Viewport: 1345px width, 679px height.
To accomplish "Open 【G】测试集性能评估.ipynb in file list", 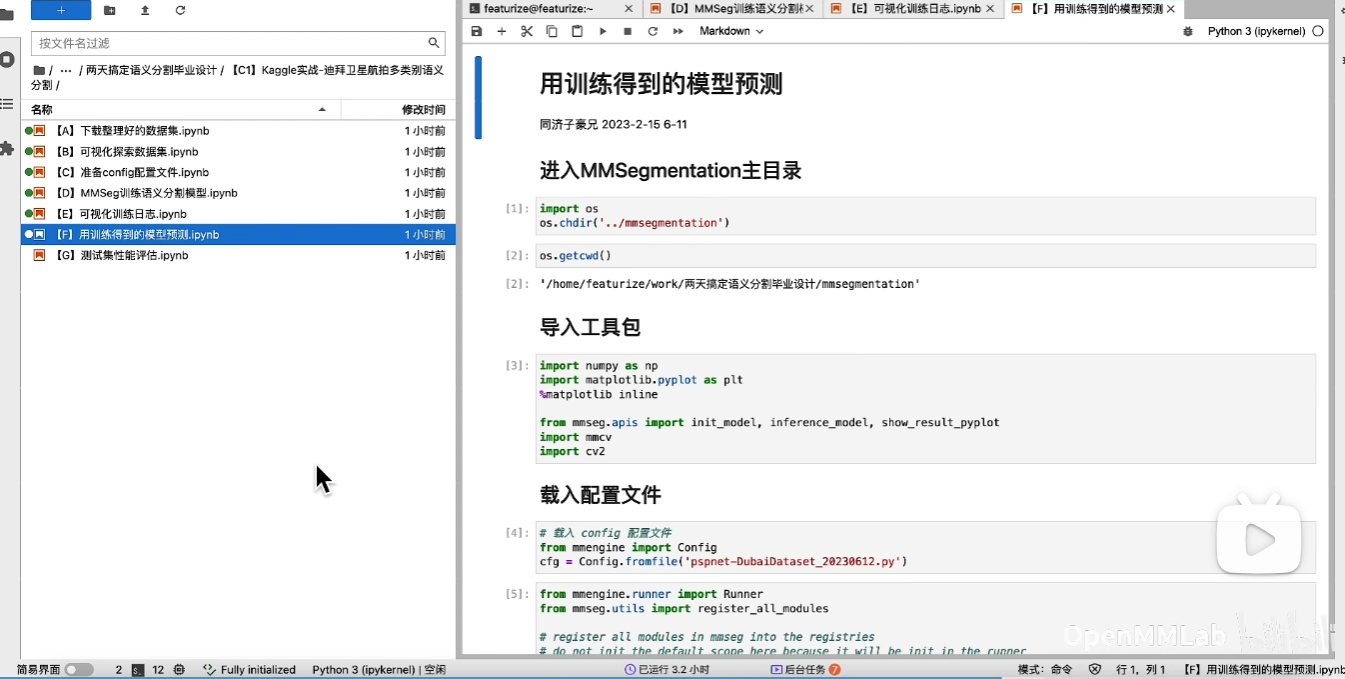I will [134, 255].
